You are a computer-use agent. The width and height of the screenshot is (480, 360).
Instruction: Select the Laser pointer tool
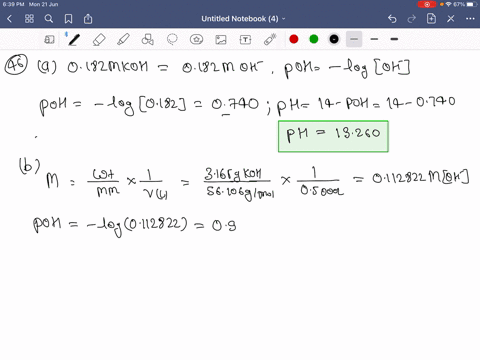(270, 40)
